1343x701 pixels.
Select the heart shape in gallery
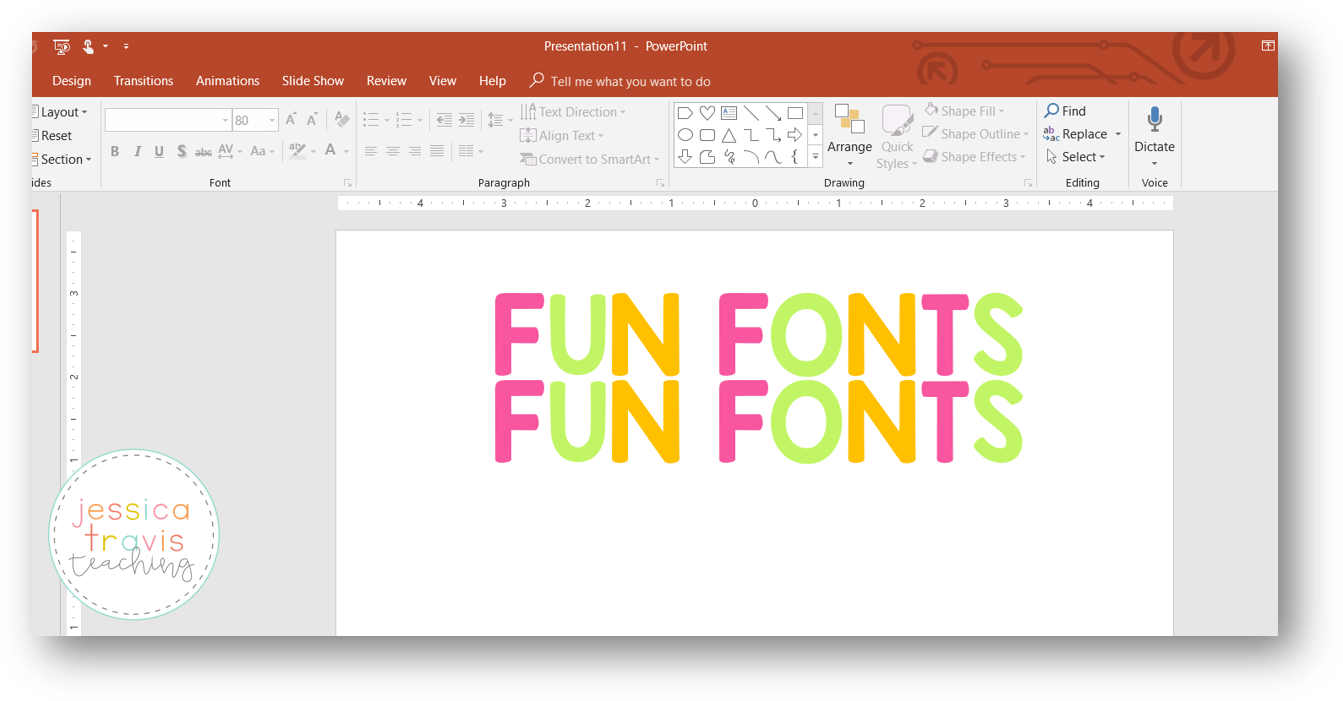(x=707, y=113)
